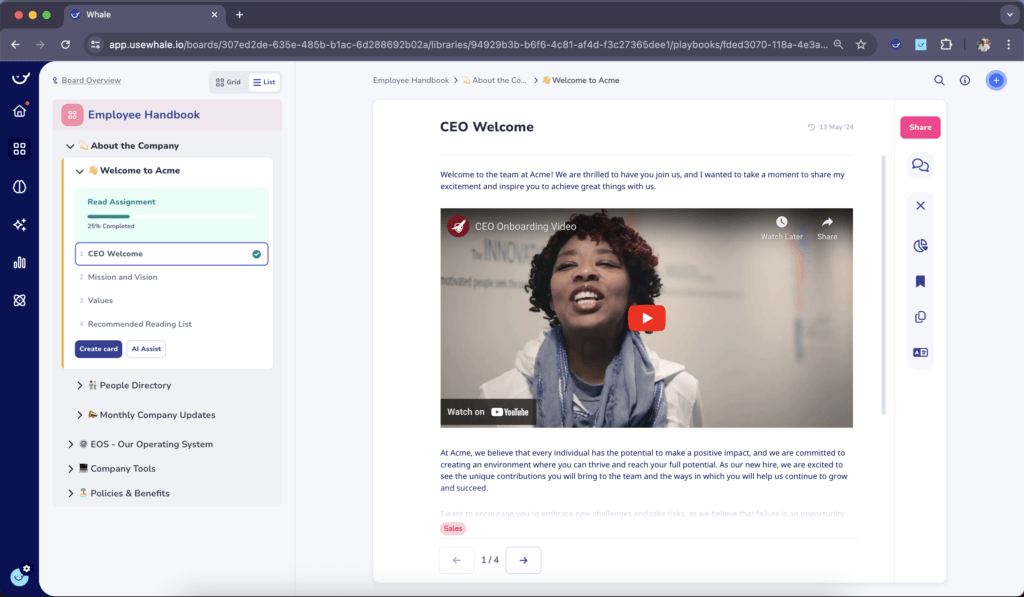Viewport: 1024px width, 597px height.
Task: Open the search magnifier icon
Action: [938, 80]
